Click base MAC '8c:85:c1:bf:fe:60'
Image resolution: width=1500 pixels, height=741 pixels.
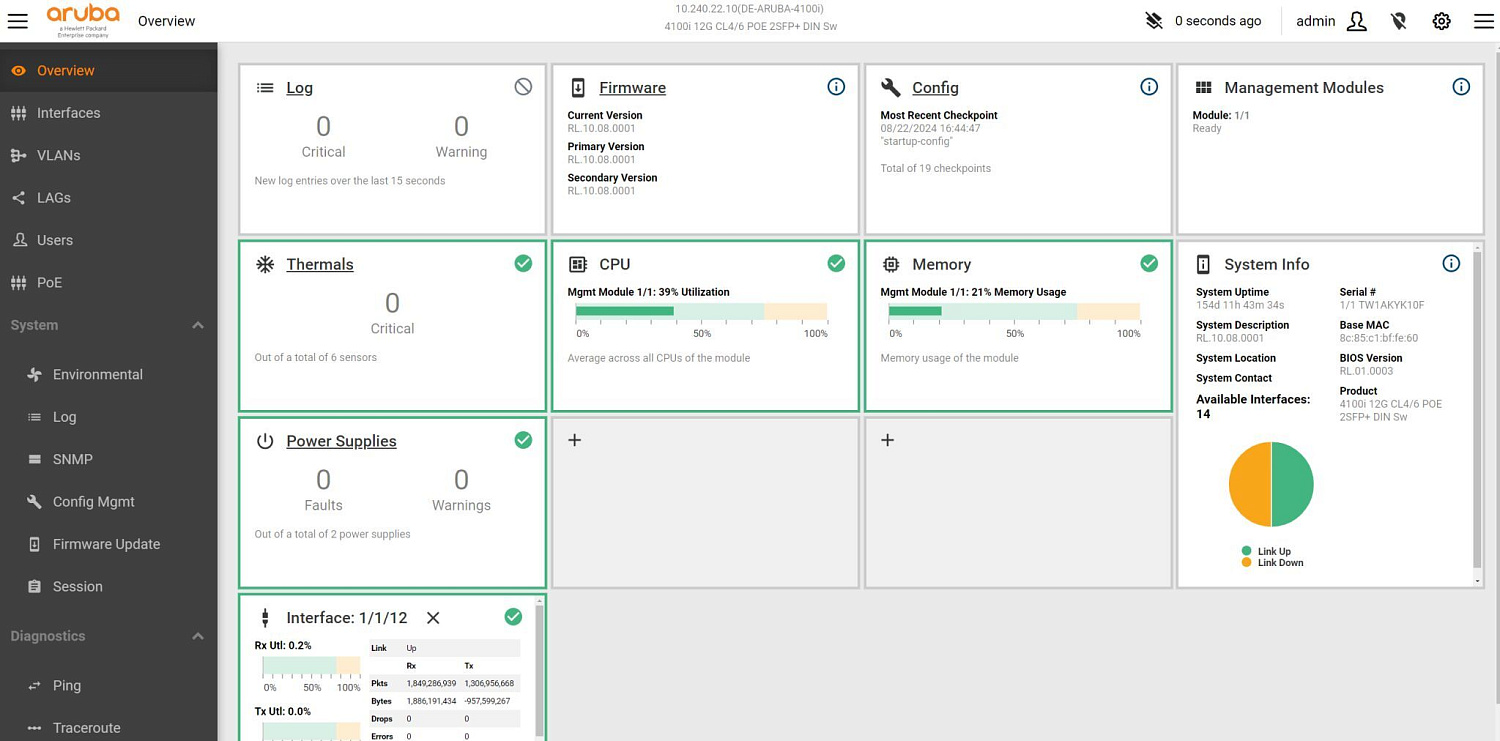pos(1379,338)
